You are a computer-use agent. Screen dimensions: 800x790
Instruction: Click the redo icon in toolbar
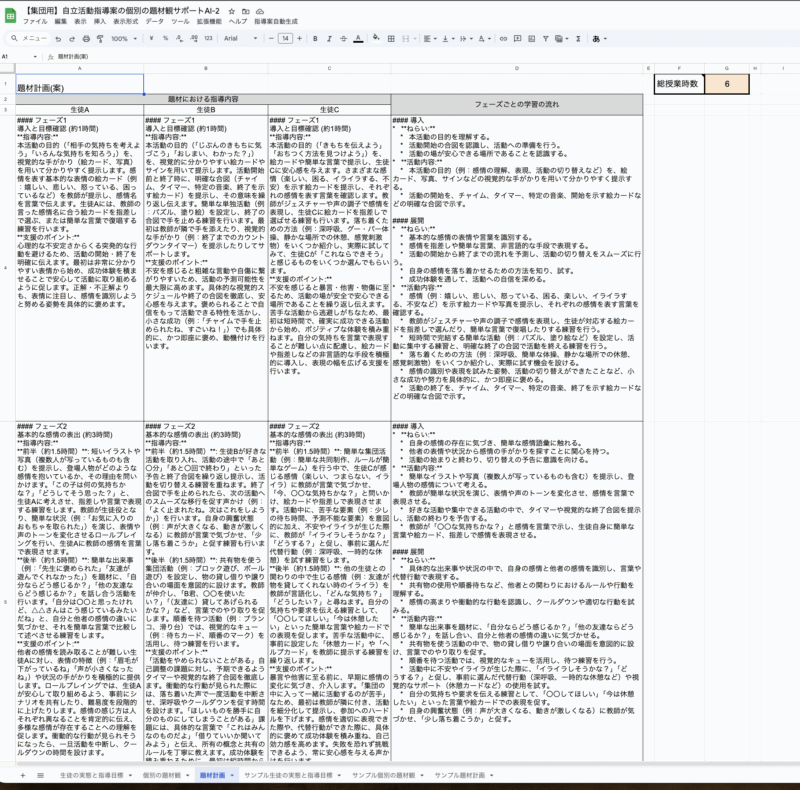72,38
